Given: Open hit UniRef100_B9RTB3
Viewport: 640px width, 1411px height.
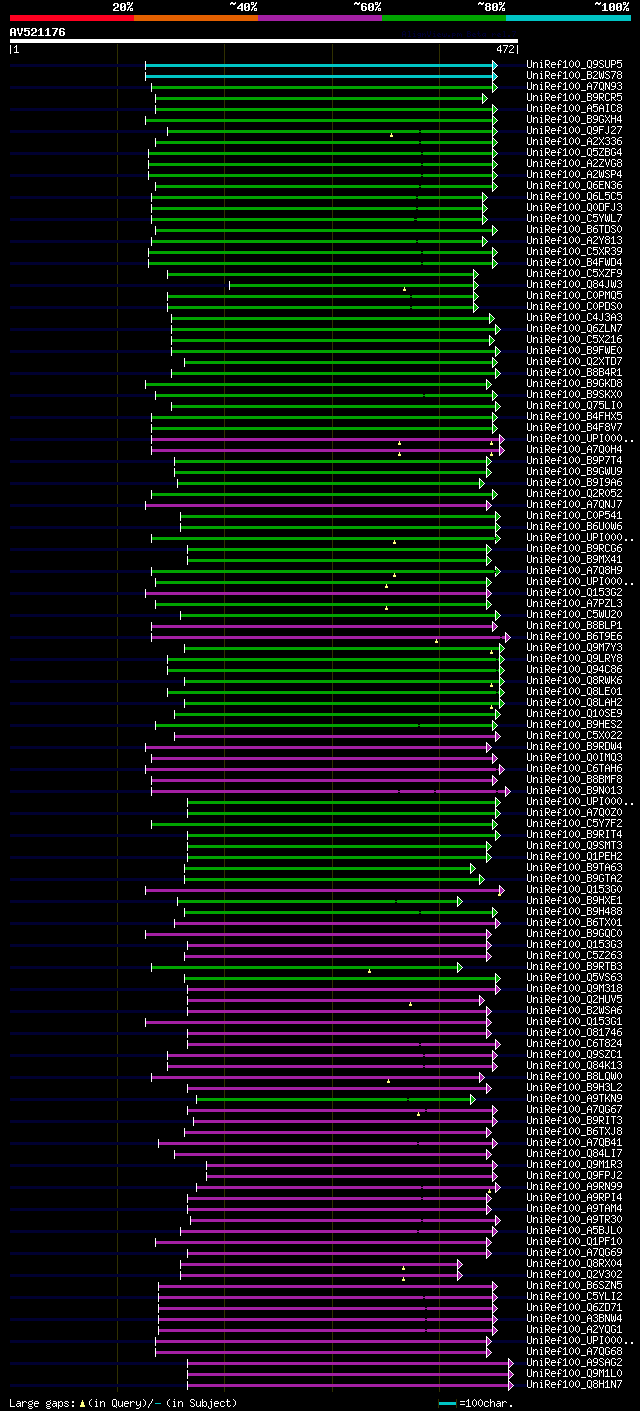Looking at the screenshot, I should (x=574, y=967).
